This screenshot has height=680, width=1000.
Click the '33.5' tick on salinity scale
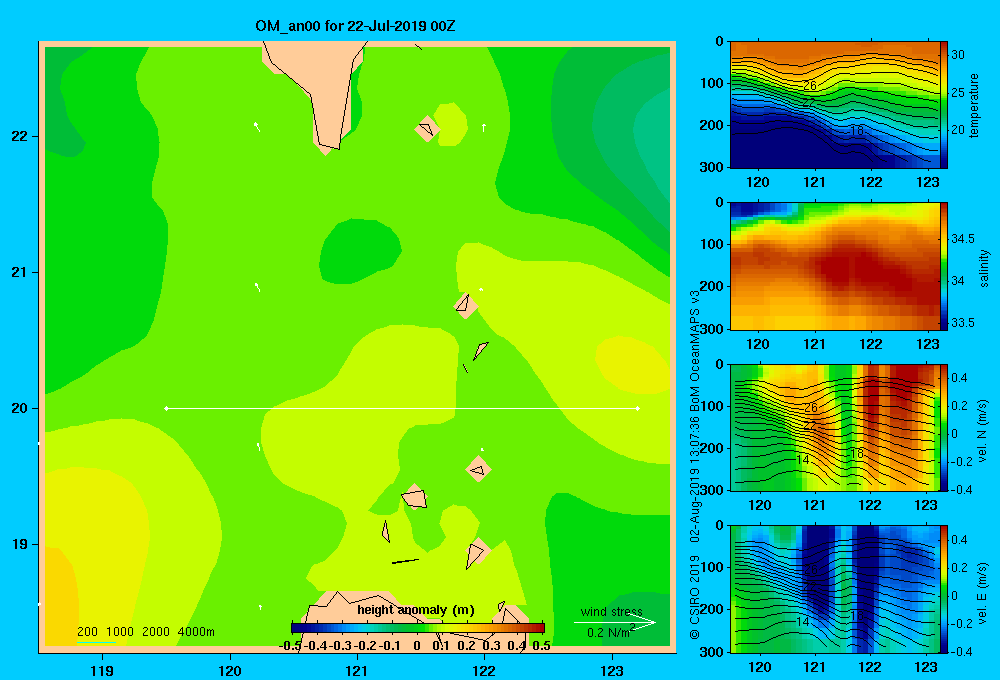[x=963, y=323]
